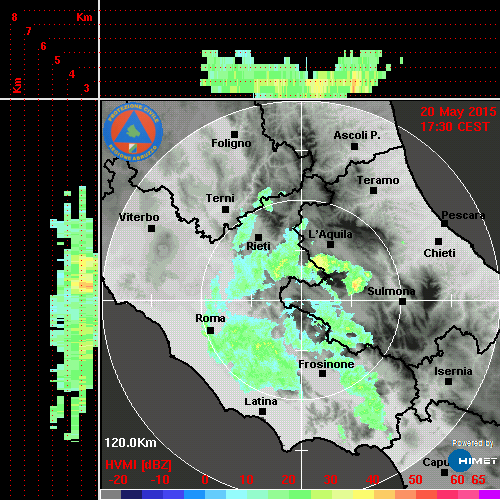Screen dimensions: 500x500
Task: Select the Foligno city marker square
Action: click(x=234, y=134)
